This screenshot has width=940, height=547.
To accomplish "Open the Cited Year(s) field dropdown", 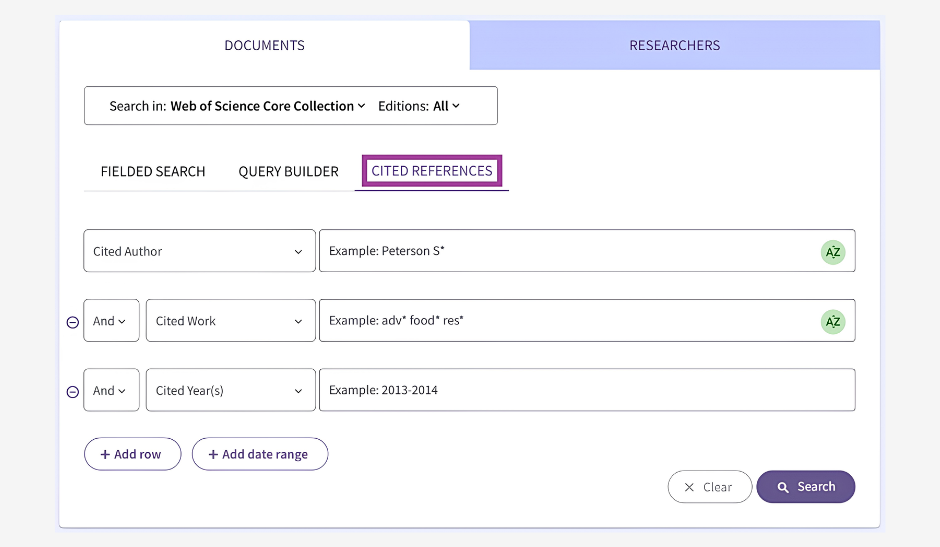I will click(231, 390).
